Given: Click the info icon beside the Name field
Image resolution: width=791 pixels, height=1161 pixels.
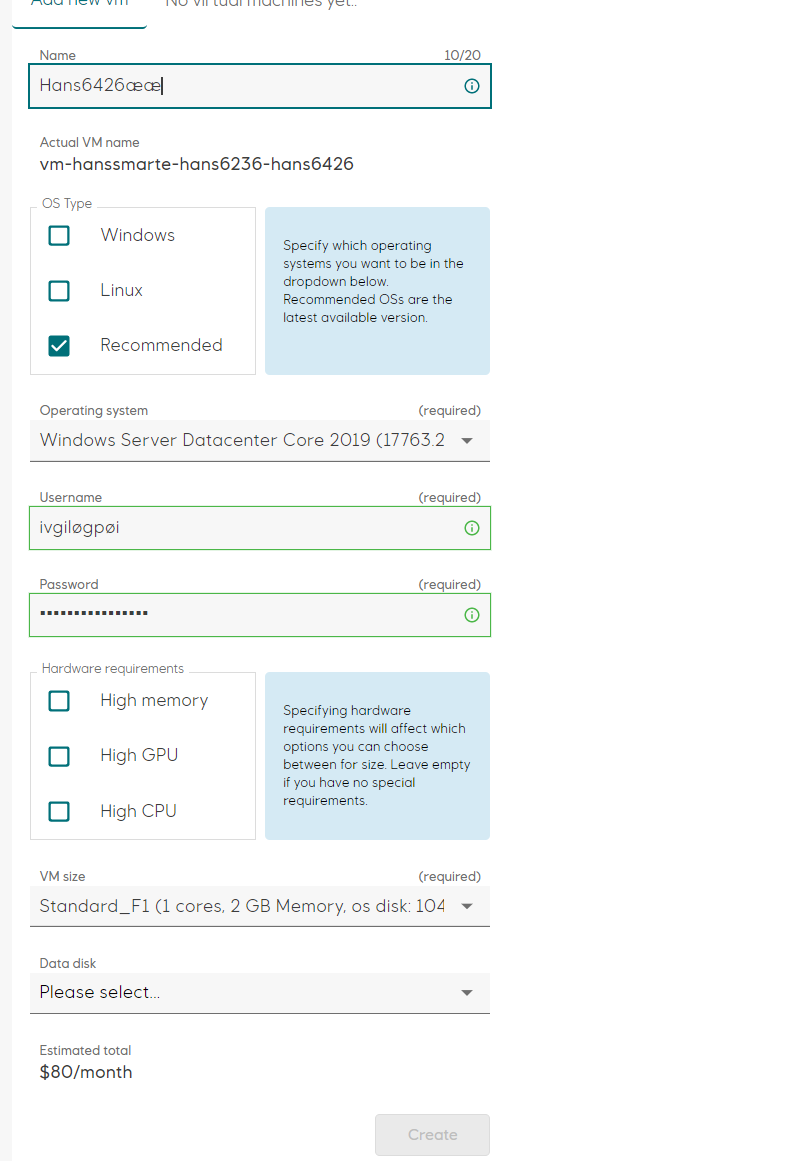Looking at the screenshot, I should 471,86.
